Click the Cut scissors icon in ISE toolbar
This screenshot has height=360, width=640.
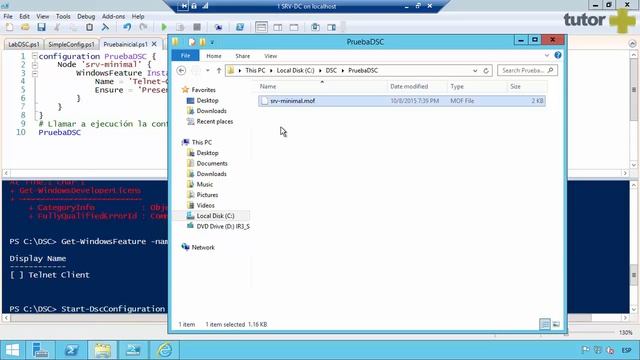57,27
